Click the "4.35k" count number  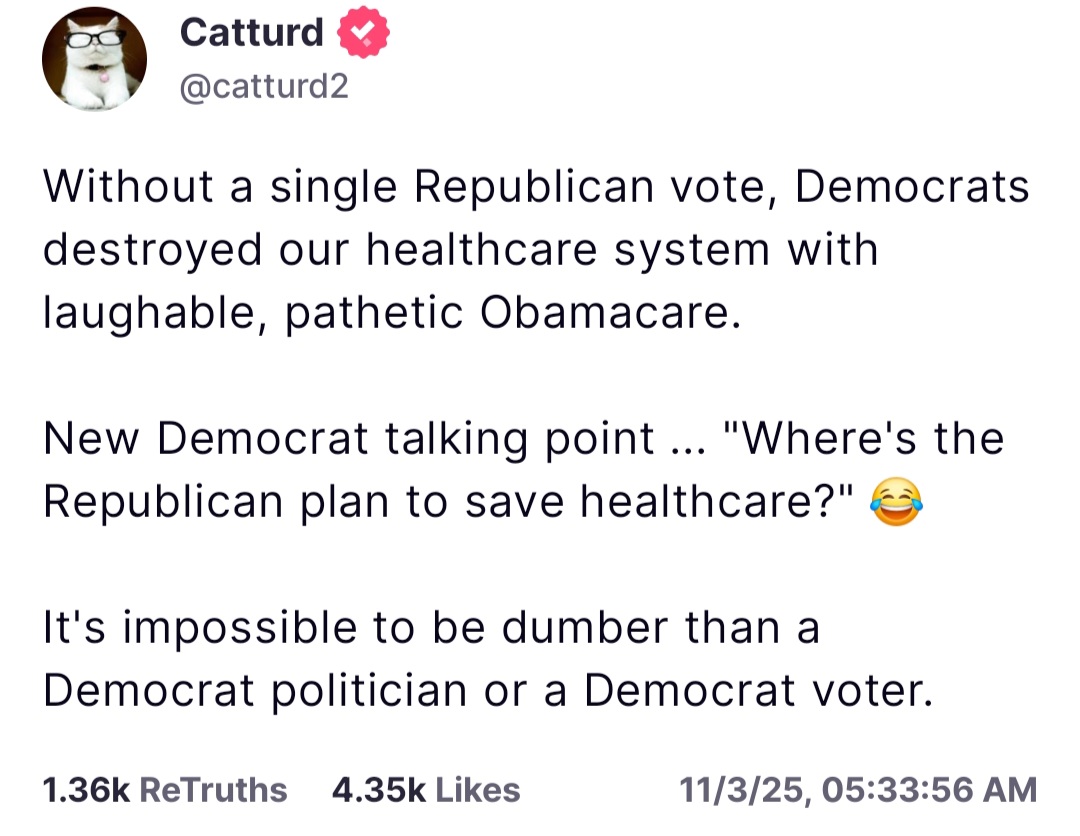pyautogui.click(x=379, y=790)
